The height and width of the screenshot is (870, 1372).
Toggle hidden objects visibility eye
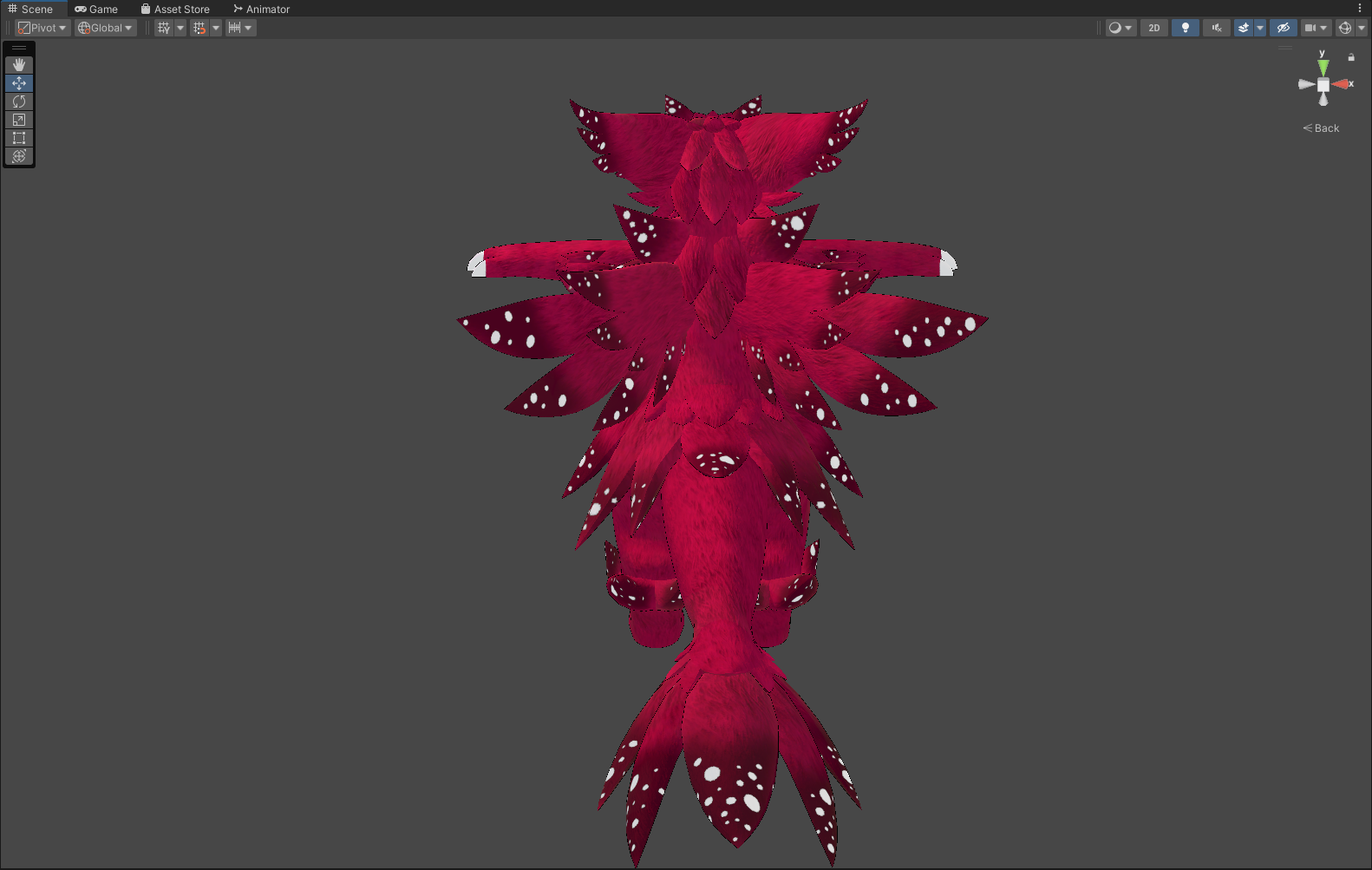pos(1284,28)
